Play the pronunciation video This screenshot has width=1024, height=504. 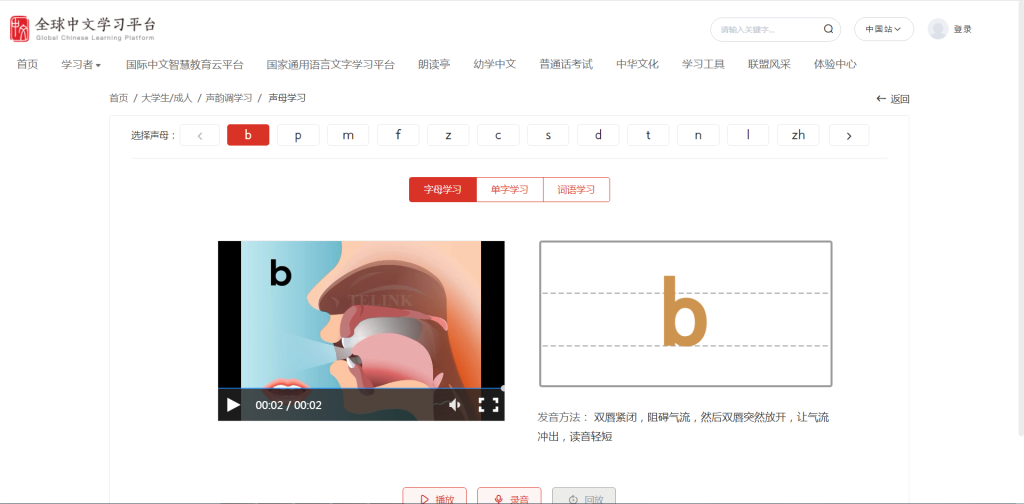point(233,405)
